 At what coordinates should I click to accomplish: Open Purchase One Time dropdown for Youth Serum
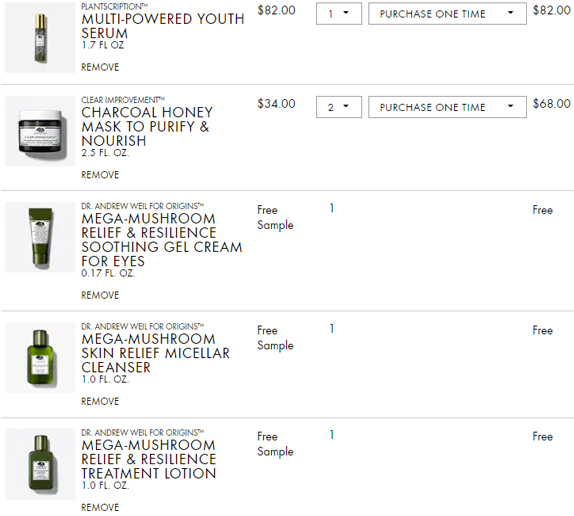point(447,14)
